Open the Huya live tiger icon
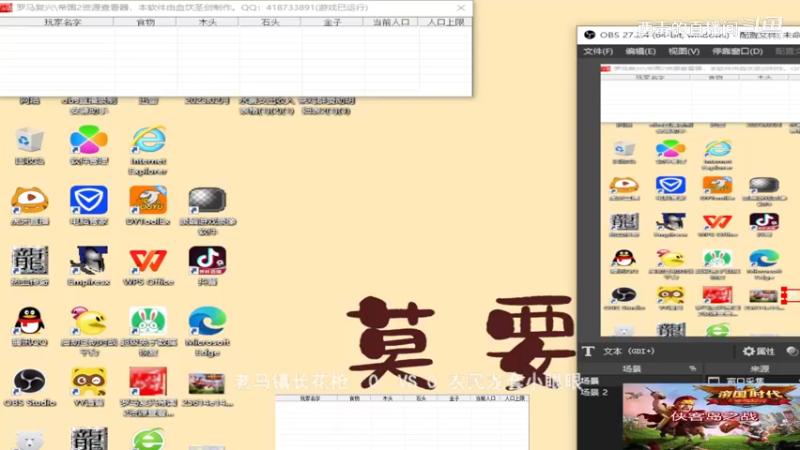The height and width of the screenshot is (450, 800). 30,206
